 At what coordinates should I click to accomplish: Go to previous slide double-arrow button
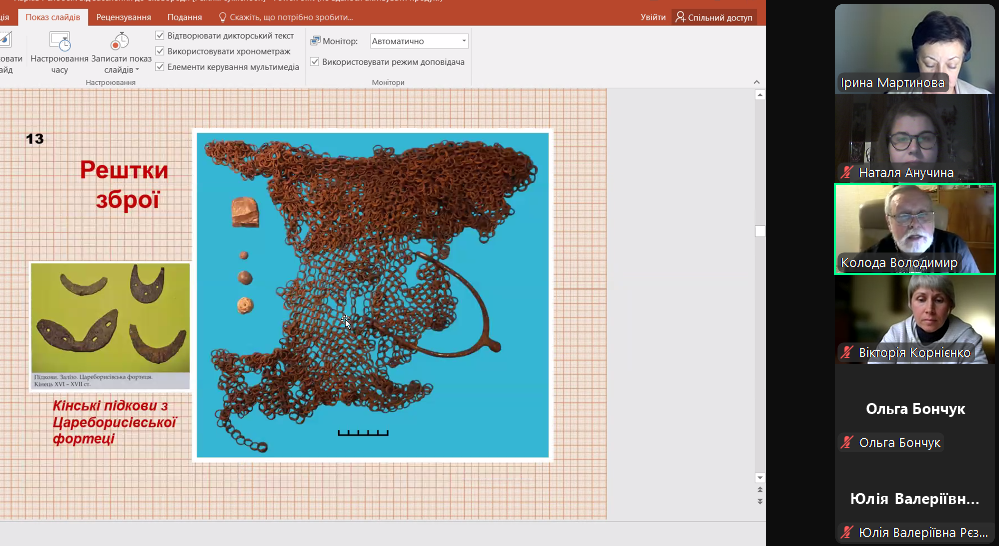point(759,490)
